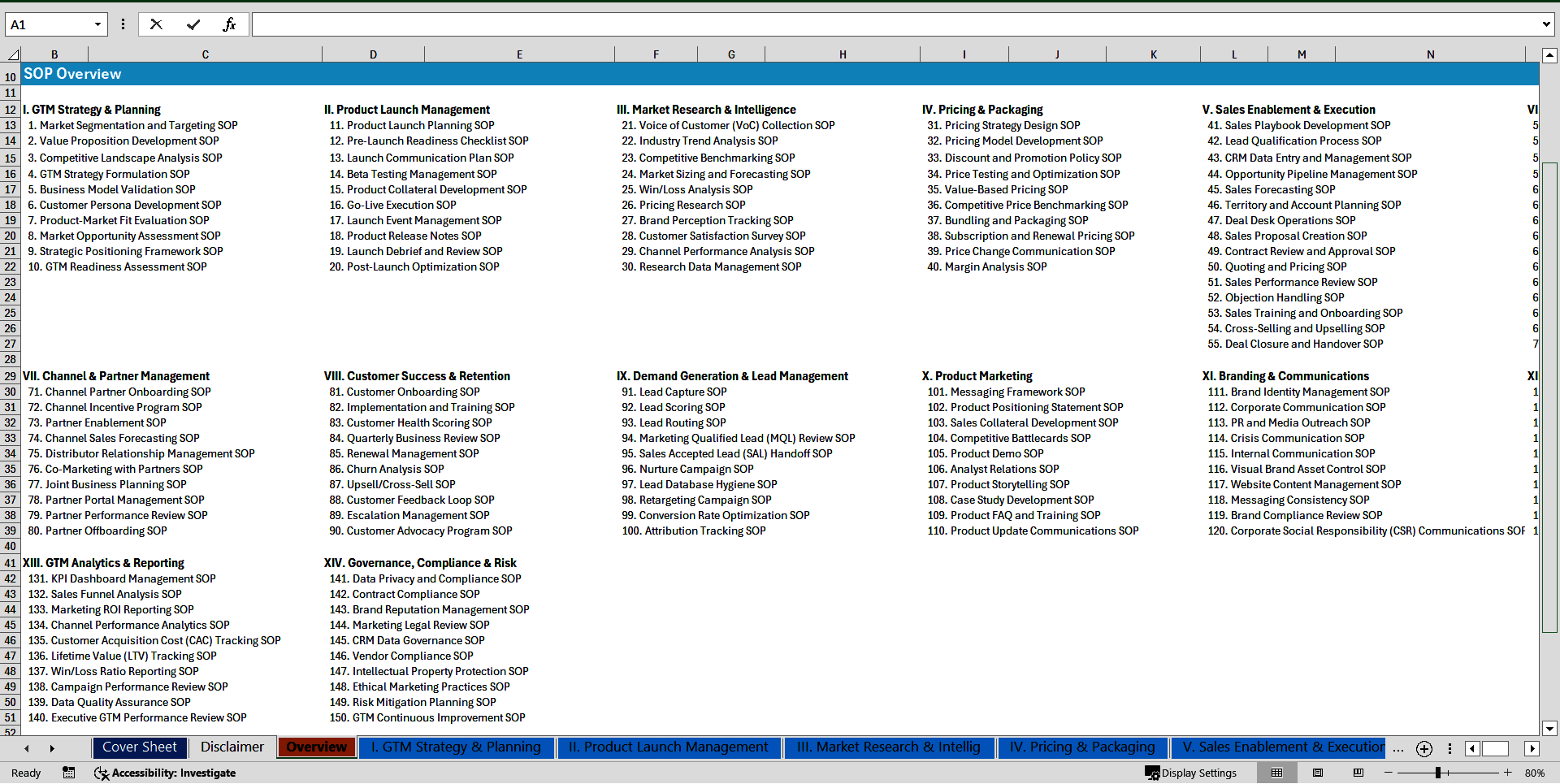Click in the formula bar input field
Screen dimensions: 1560x784
point(894,24)
